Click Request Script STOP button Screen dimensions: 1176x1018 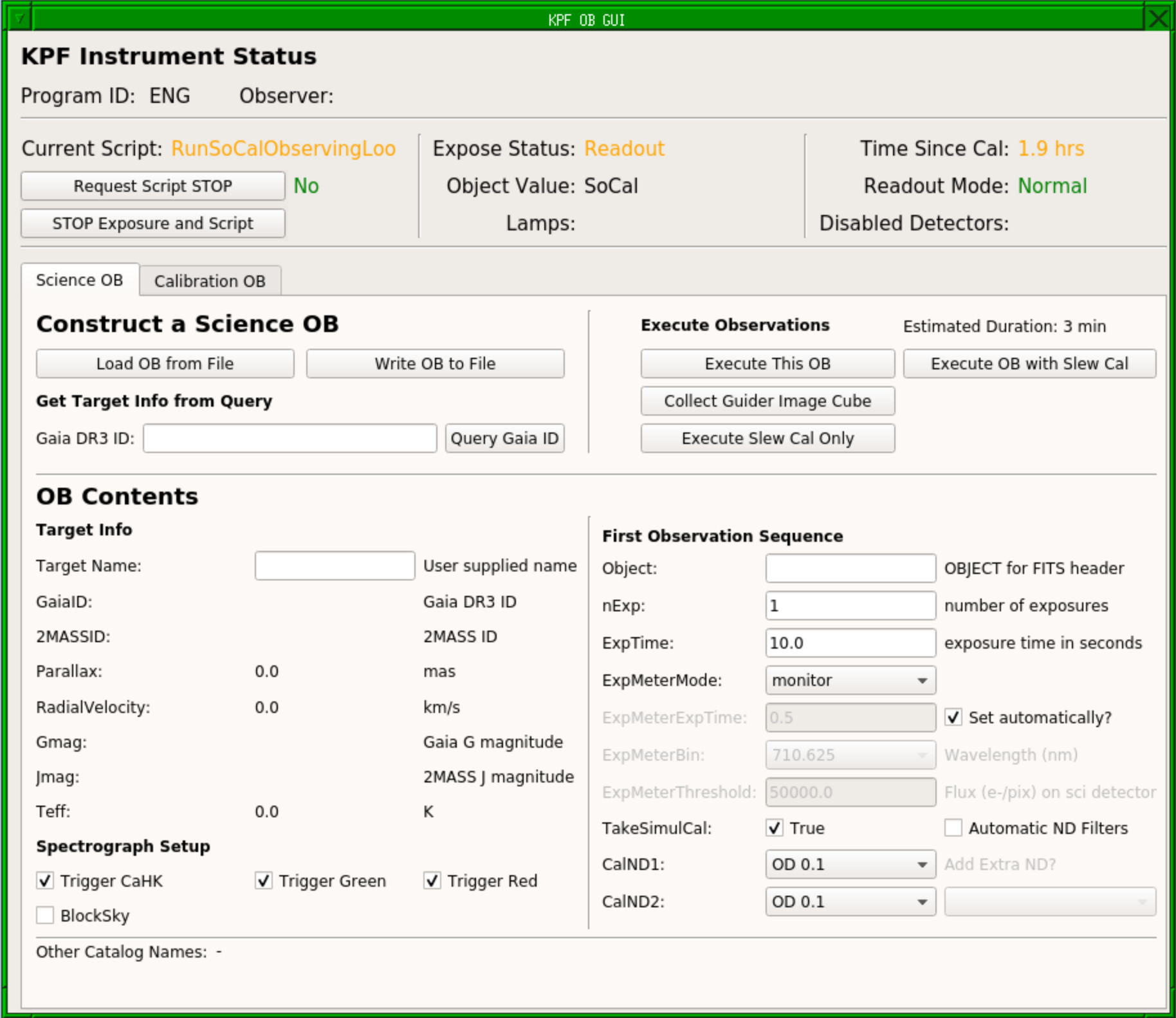tap(152, 186)
